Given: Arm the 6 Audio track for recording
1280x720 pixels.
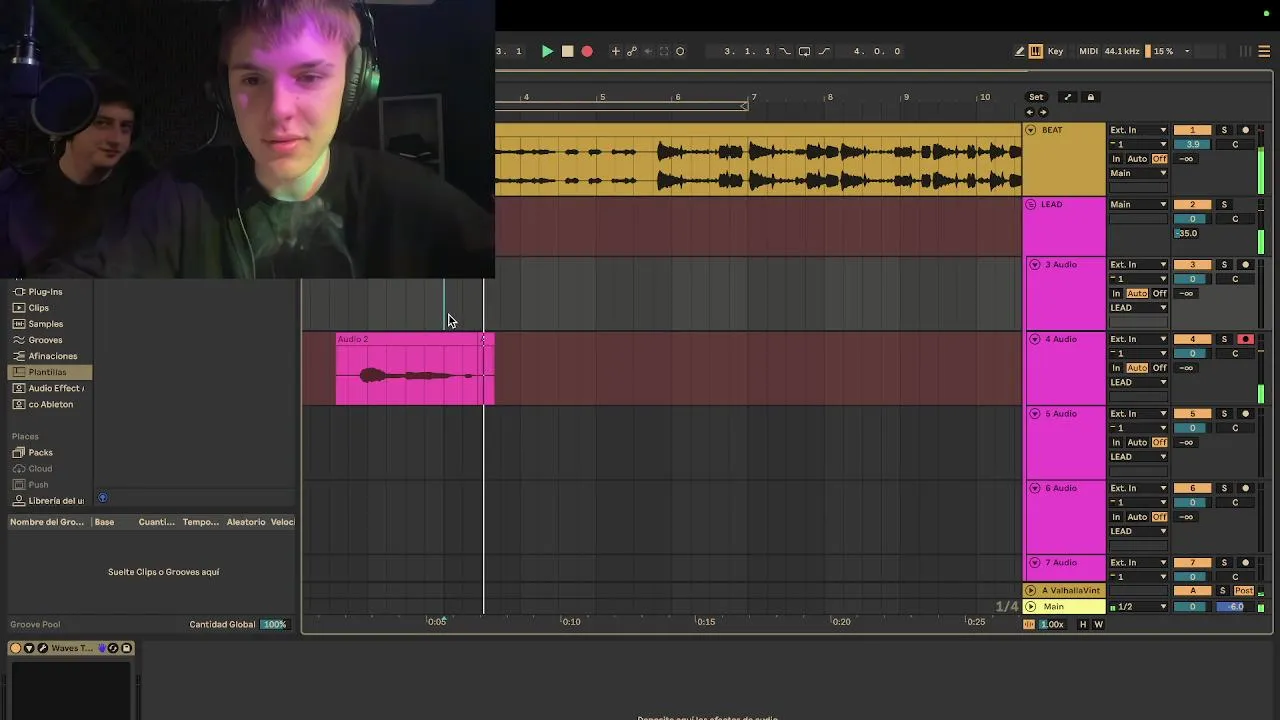Looking at the screenshot, I should coord(1245,488).
